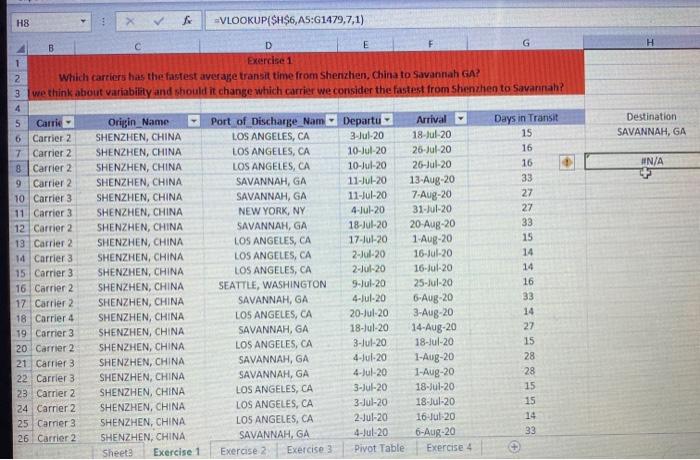
Task: Add a new sheet with plus icon
Action: [514, 447]
